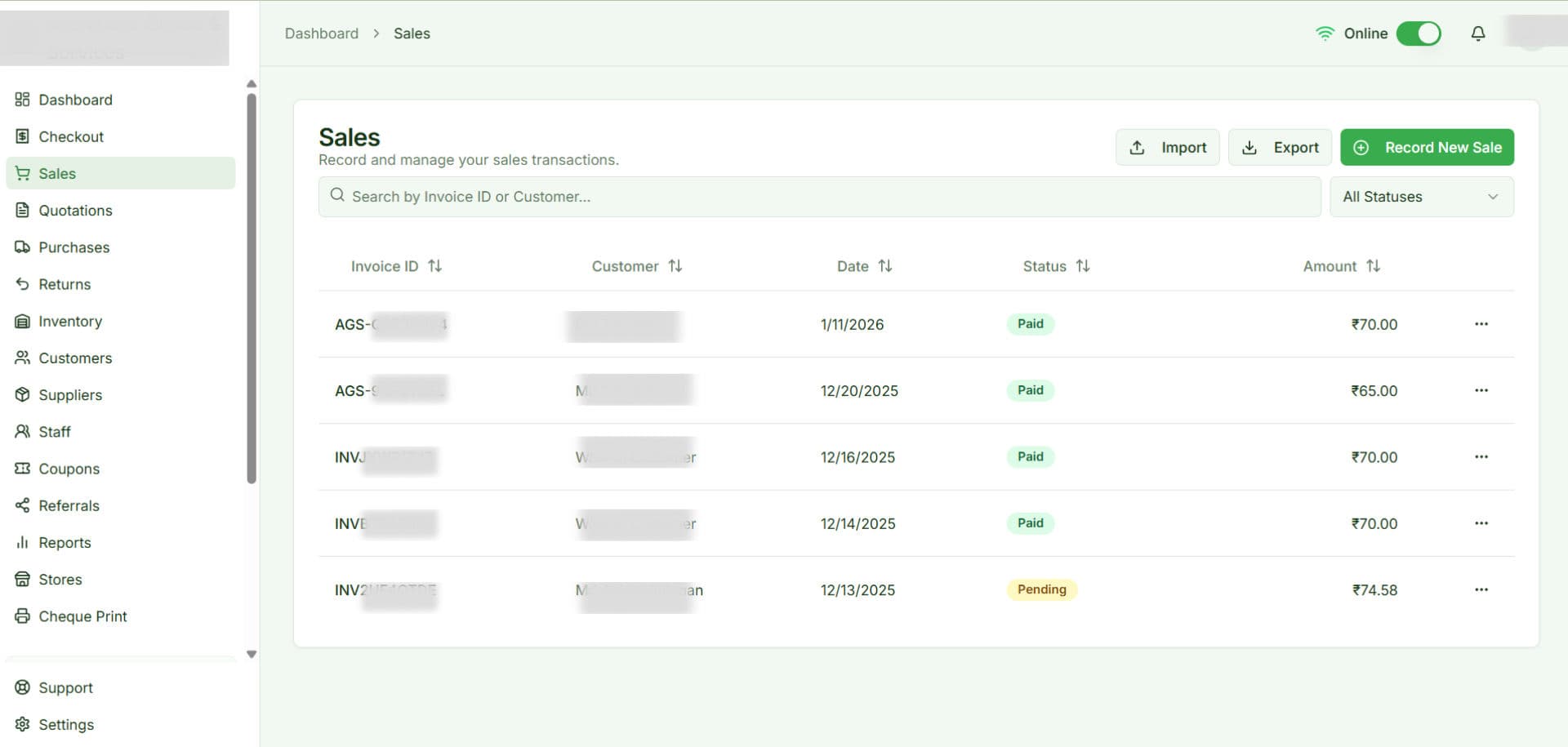1568x747 pixels.
Task: Click the Coupons ticket icon in sidebar
Action: (x=22, y=469)
